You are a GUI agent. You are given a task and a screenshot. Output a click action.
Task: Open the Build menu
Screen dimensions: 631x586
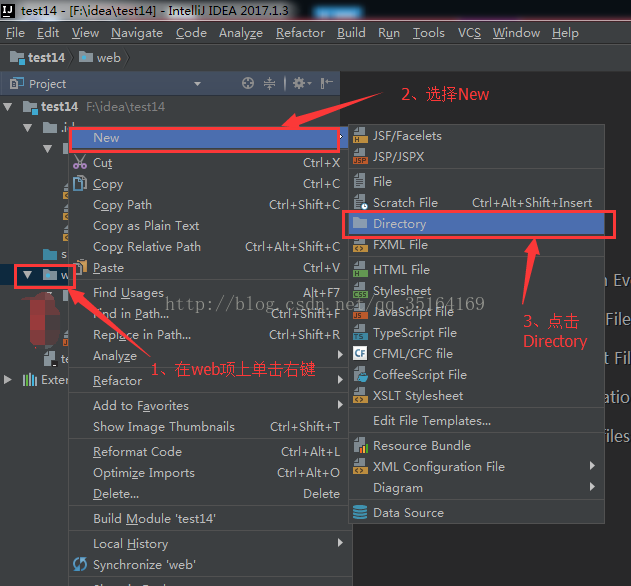351,33
